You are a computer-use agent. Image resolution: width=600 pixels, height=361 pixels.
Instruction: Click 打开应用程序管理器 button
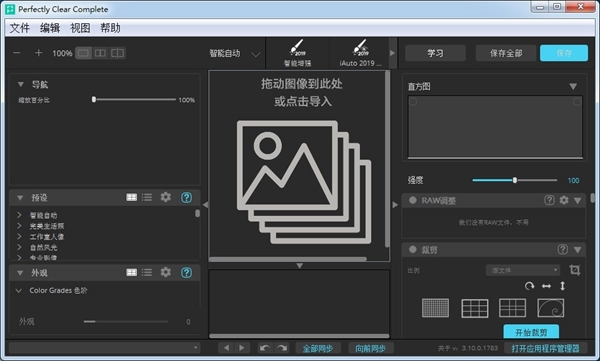(x=545, y=348)
